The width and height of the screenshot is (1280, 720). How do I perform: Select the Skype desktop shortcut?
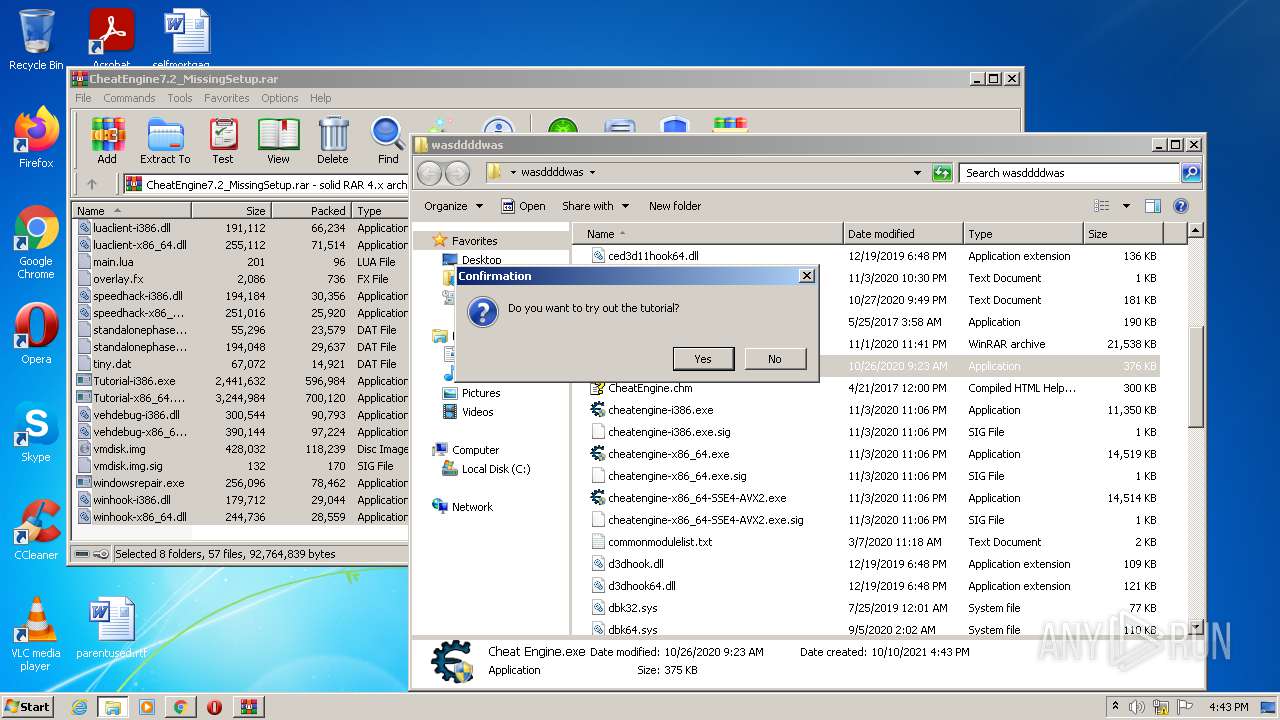36,432
